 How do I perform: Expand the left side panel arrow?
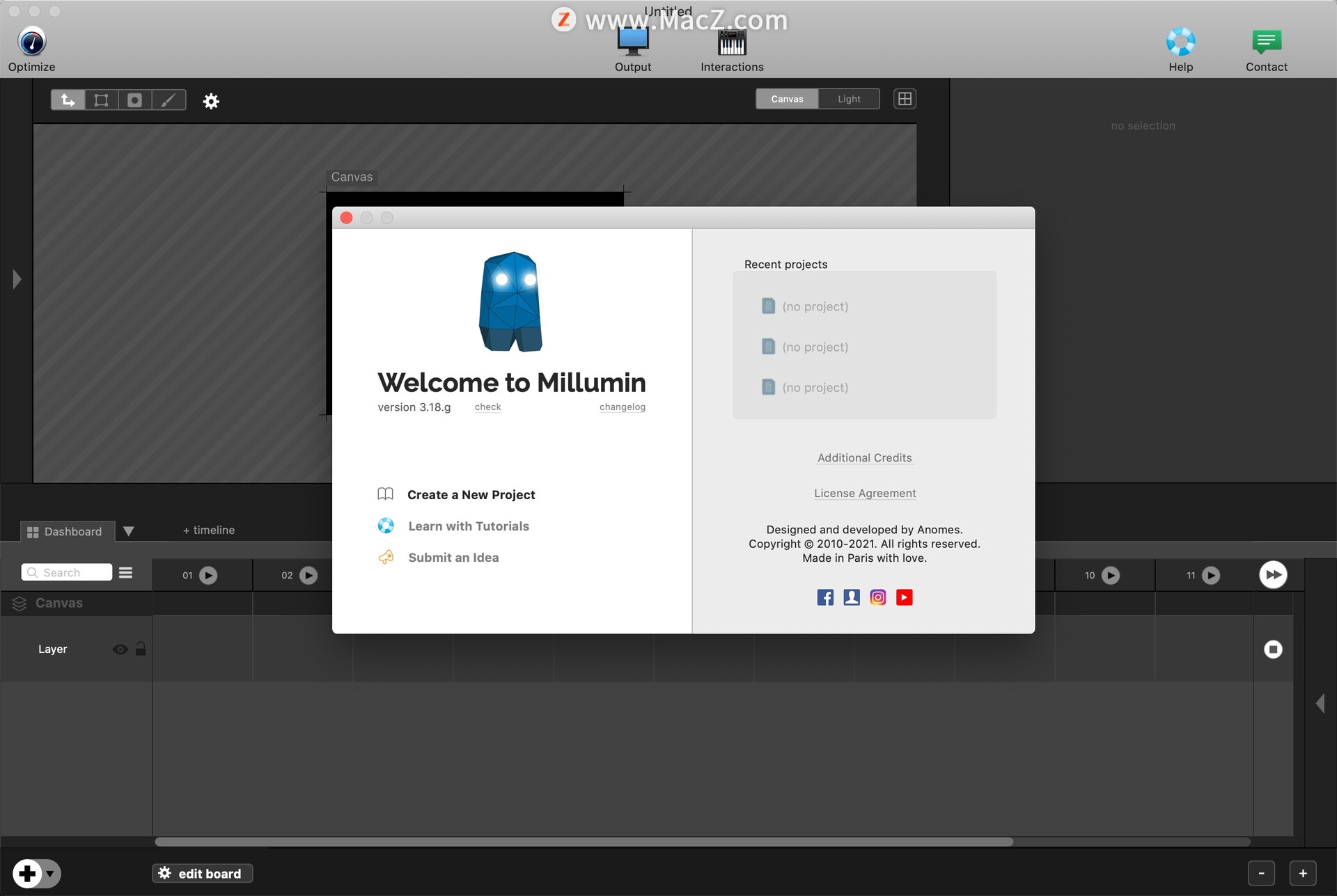17,280
